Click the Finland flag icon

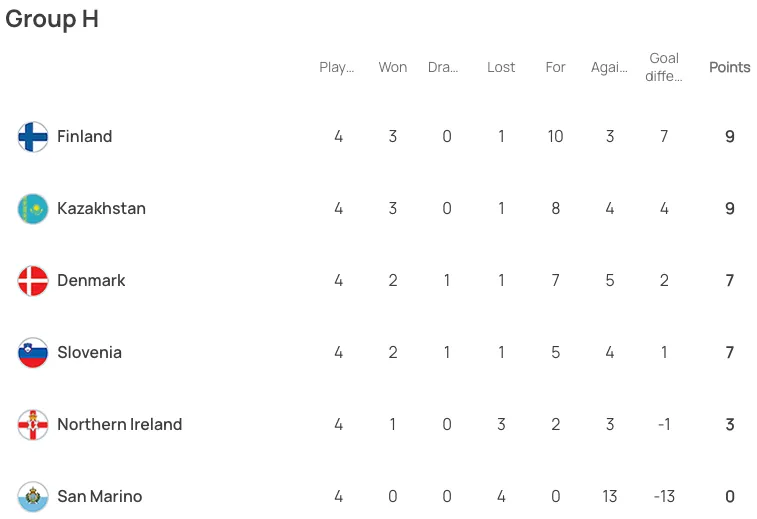(33, 137)
